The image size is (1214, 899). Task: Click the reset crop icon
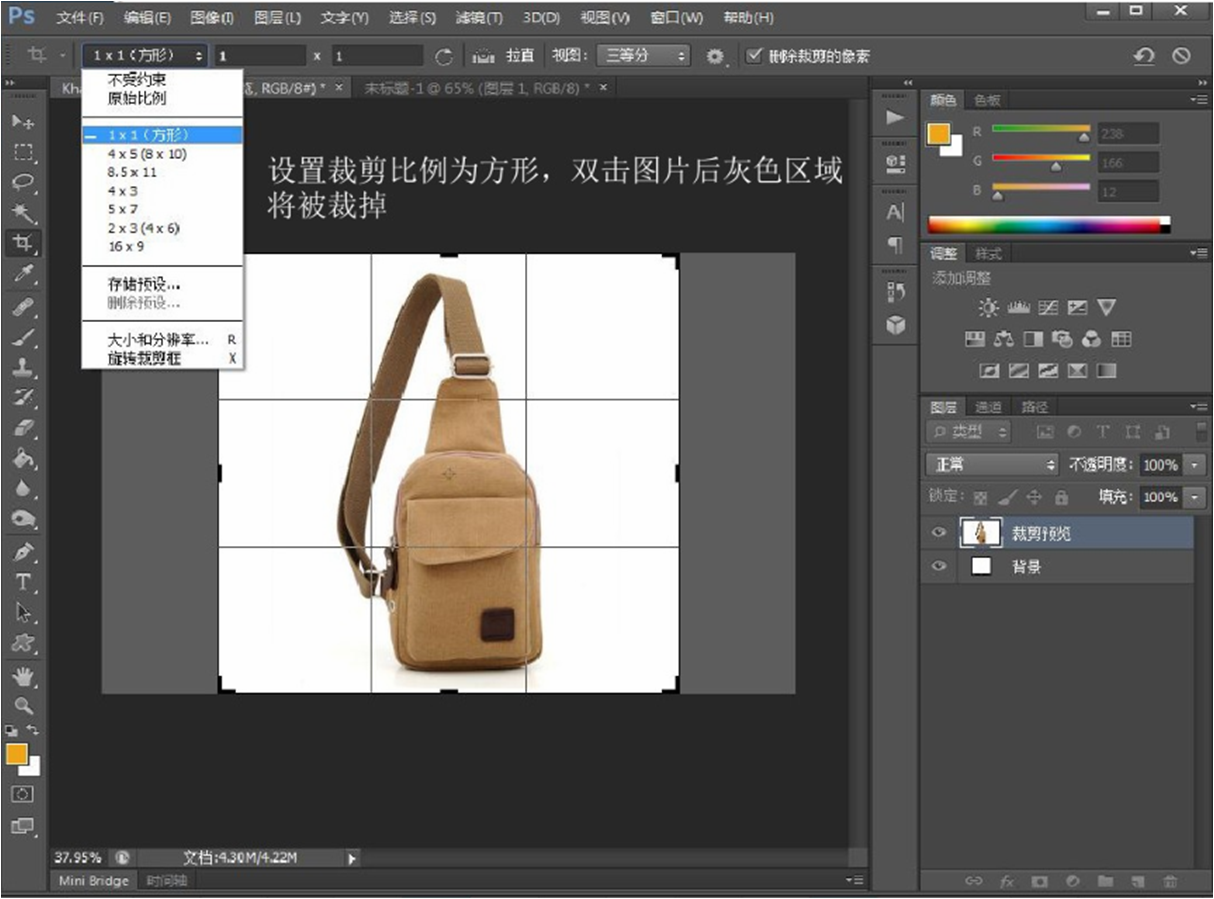coord(1144,56)
